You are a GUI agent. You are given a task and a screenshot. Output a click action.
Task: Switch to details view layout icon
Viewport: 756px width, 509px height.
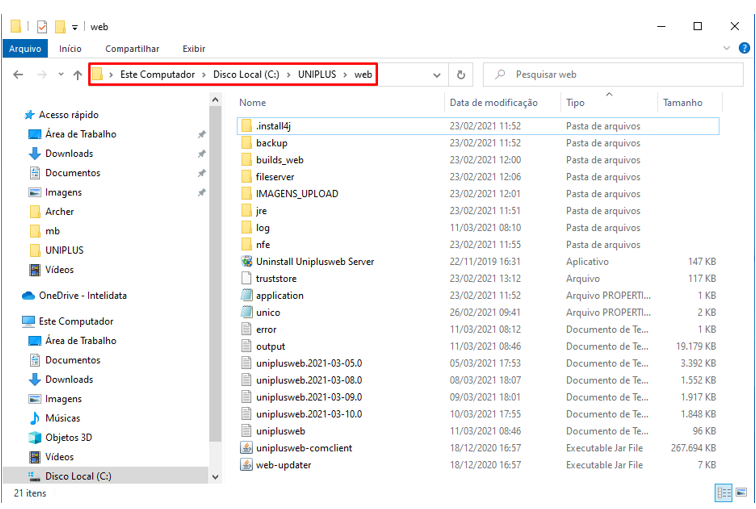(723, 493)
